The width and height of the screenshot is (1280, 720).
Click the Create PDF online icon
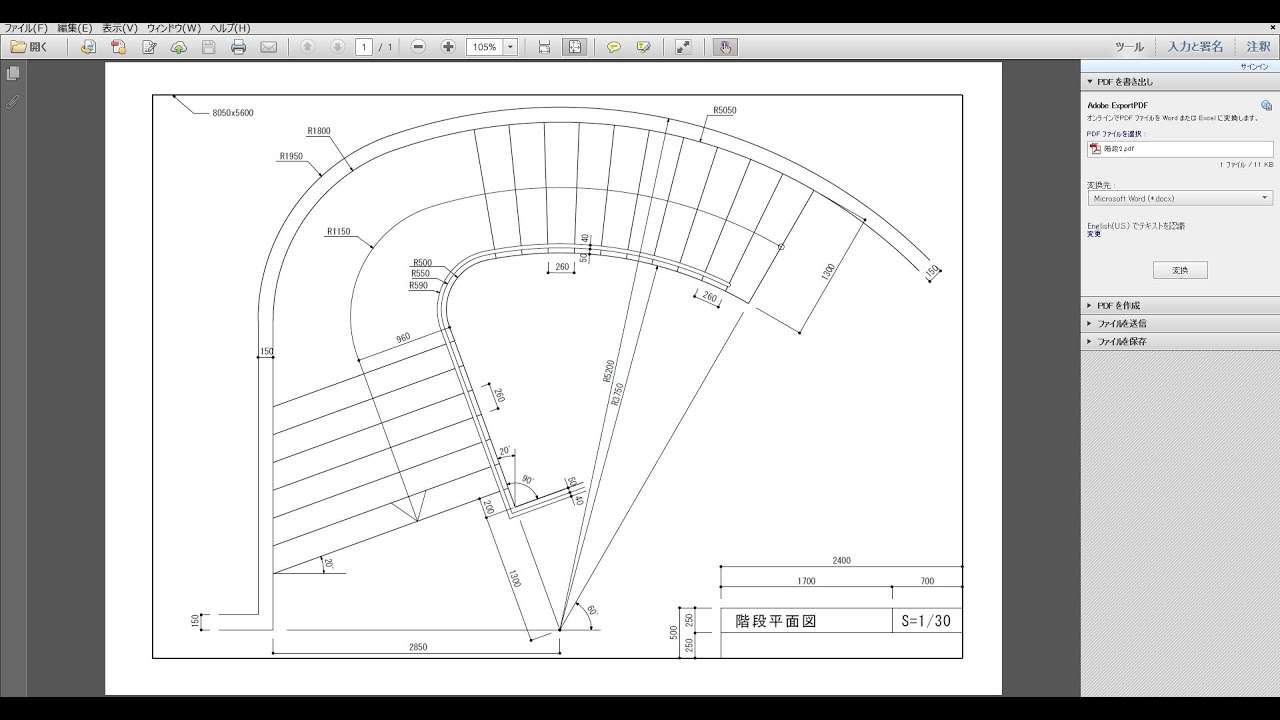tap(88, 47)
